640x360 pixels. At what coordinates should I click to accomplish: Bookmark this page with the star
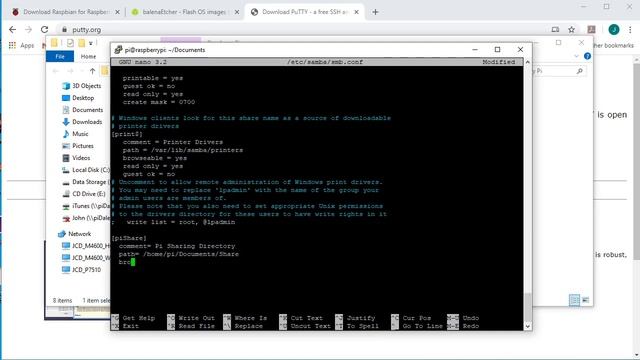[571, 29]
